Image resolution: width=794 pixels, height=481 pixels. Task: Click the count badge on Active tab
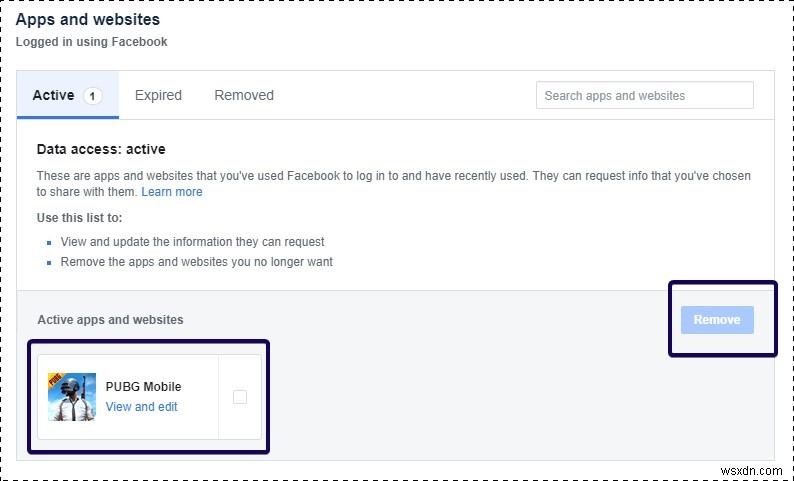click(93, 96)
